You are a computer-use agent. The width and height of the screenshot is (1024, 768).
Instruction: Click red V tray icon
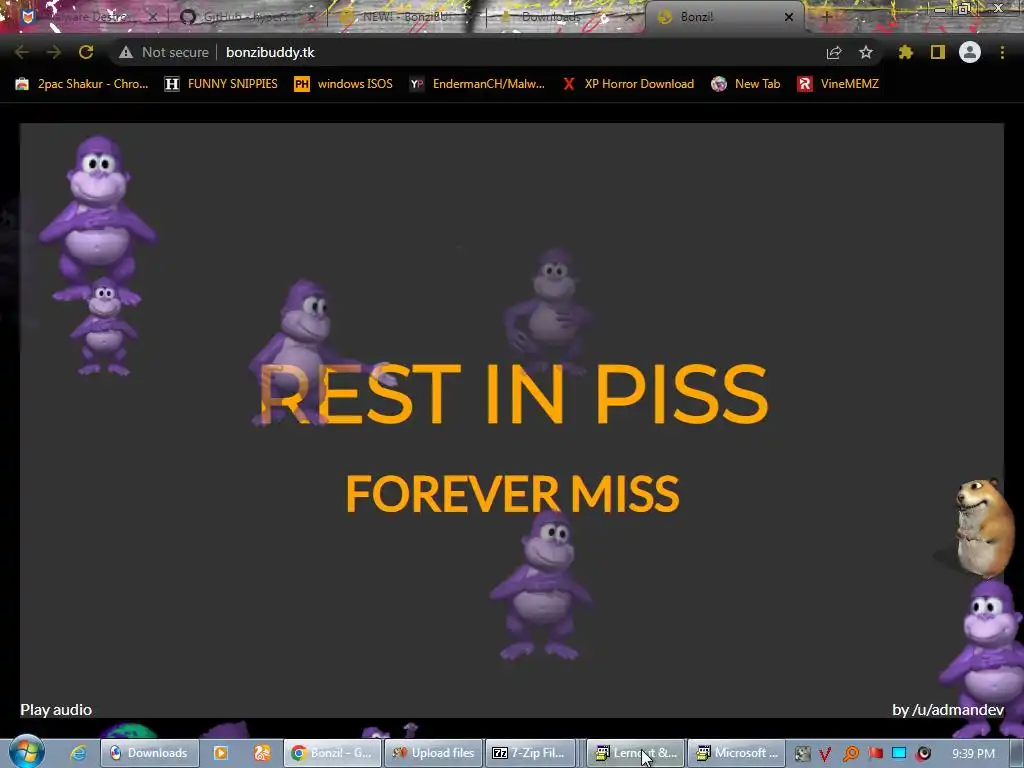[x=825, y=754]
